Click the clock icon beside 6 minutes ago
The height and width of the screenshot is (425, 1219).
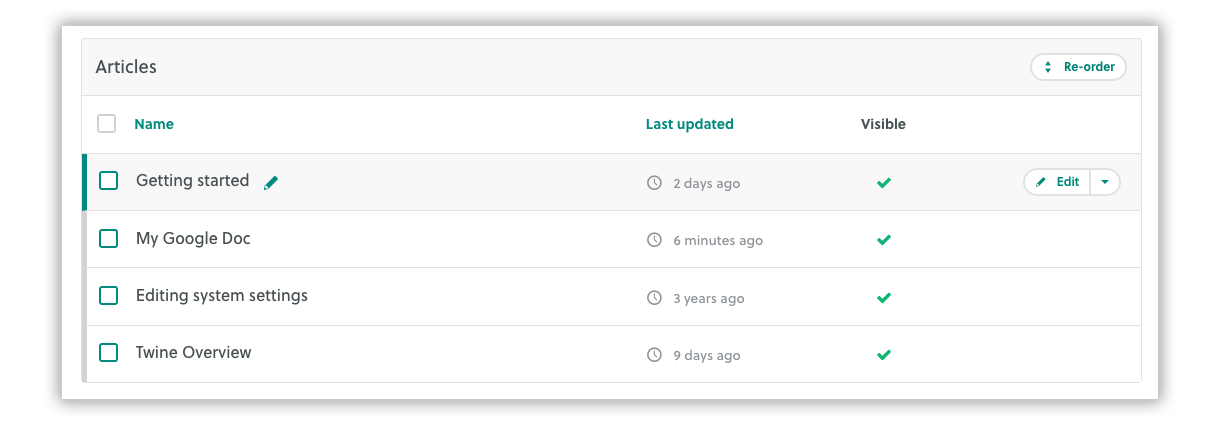pyautogui.click(x=655, y=240)
